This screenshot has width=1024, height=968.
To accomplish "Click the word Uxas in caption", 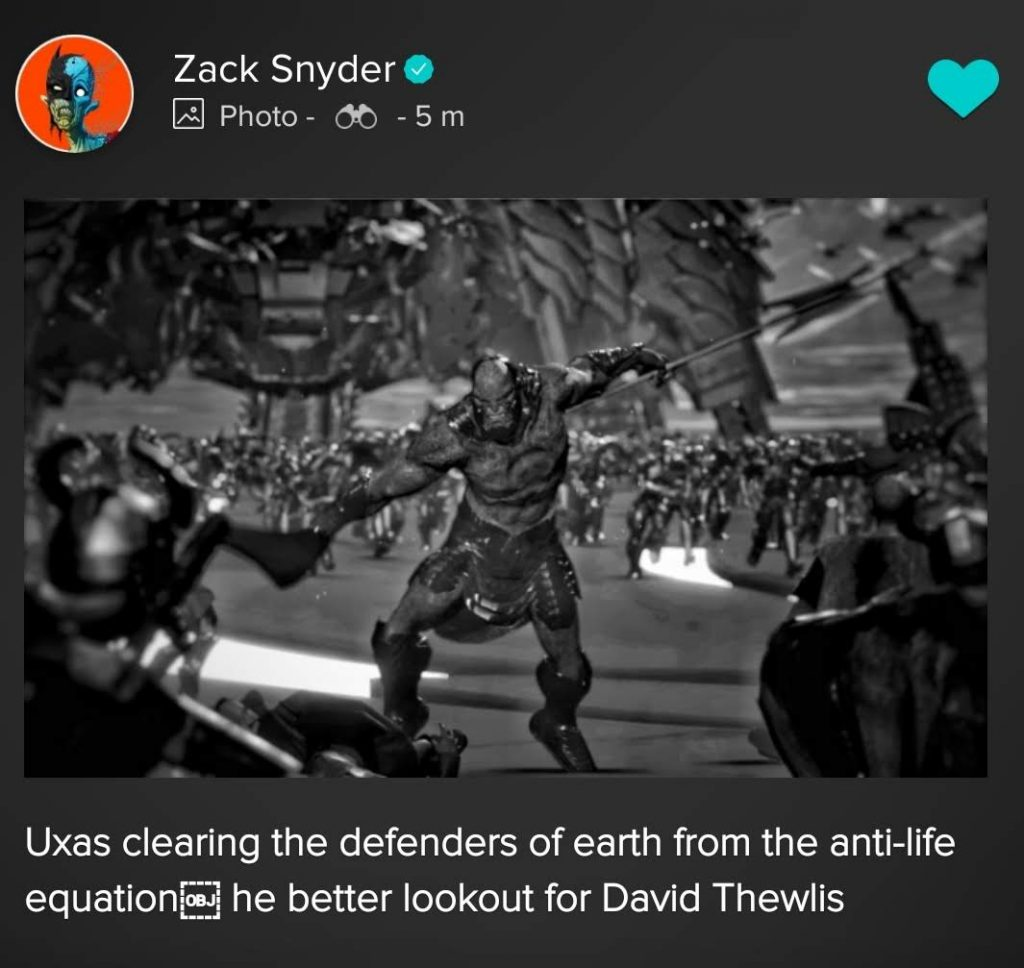I will coord(68,843).
